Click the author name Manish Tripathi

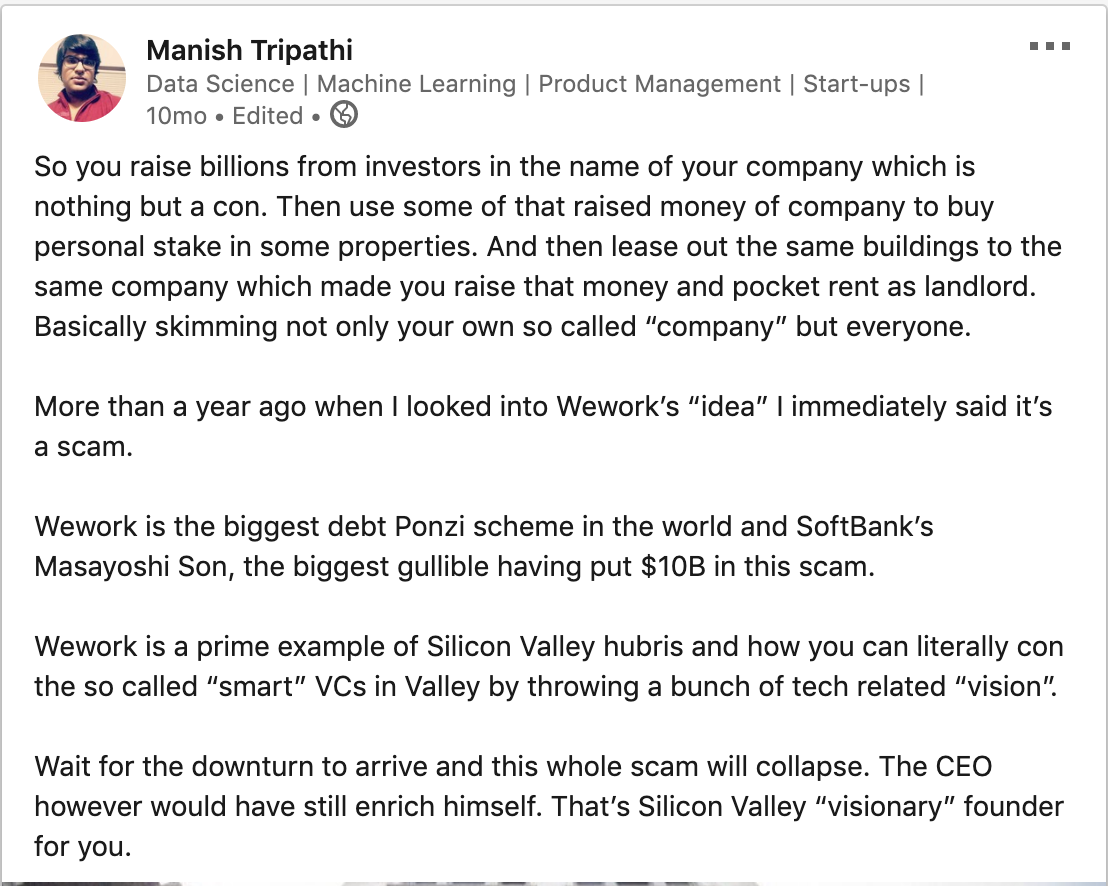click(x=249, y=50)
